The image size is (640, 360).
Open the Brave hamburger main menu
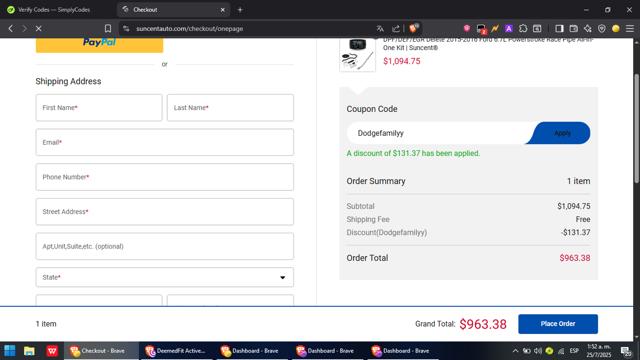630,29
